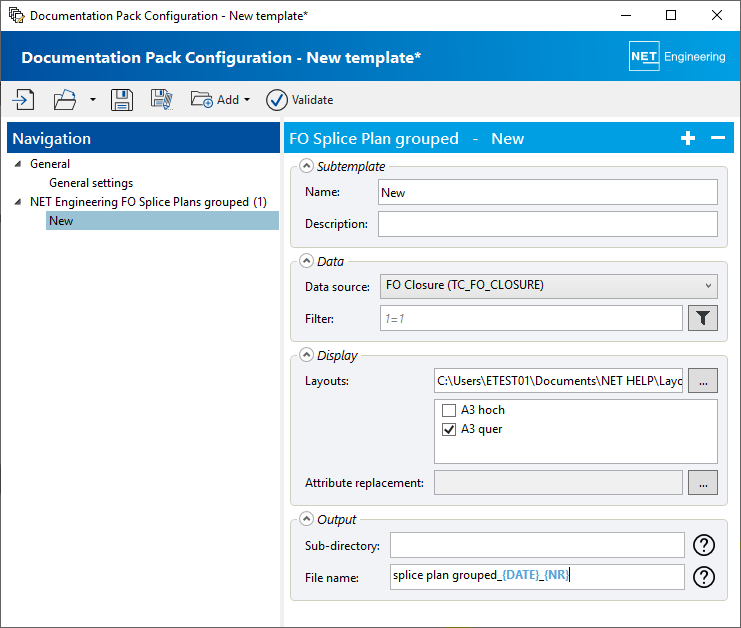Collapse the Display section
This screenshot has height=628, width=741.
pos(306,355)
